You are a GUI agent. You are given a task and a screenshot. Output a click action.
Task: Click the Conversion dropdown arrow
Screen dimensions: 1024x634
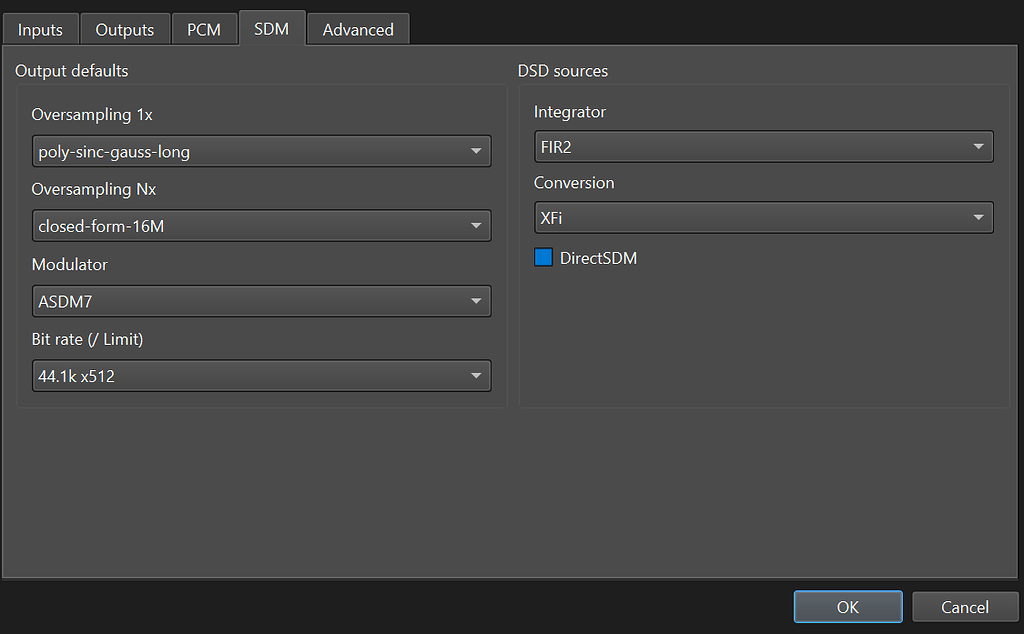point(979,217)
